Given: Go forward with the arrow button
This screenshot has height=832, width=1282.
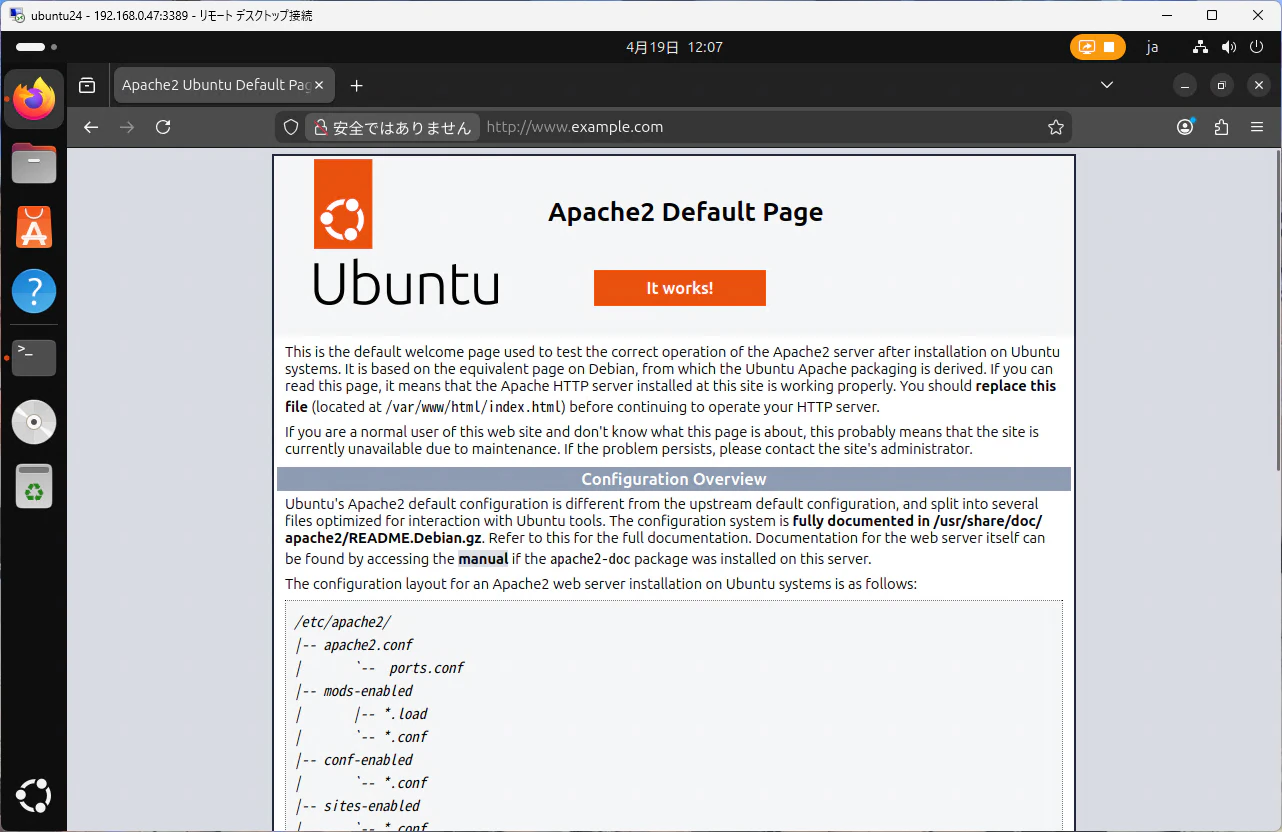Looking at the screenshot, I should [127, 127].
